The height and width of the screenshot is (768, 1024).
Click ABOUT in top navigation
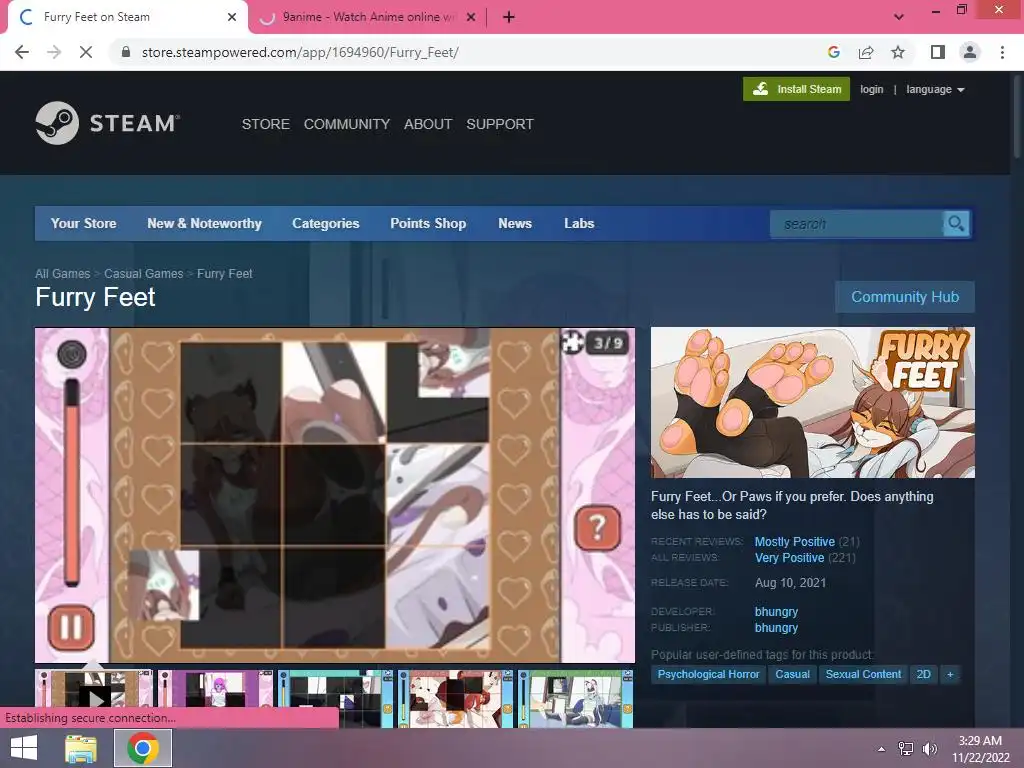(x=428, y=124)
